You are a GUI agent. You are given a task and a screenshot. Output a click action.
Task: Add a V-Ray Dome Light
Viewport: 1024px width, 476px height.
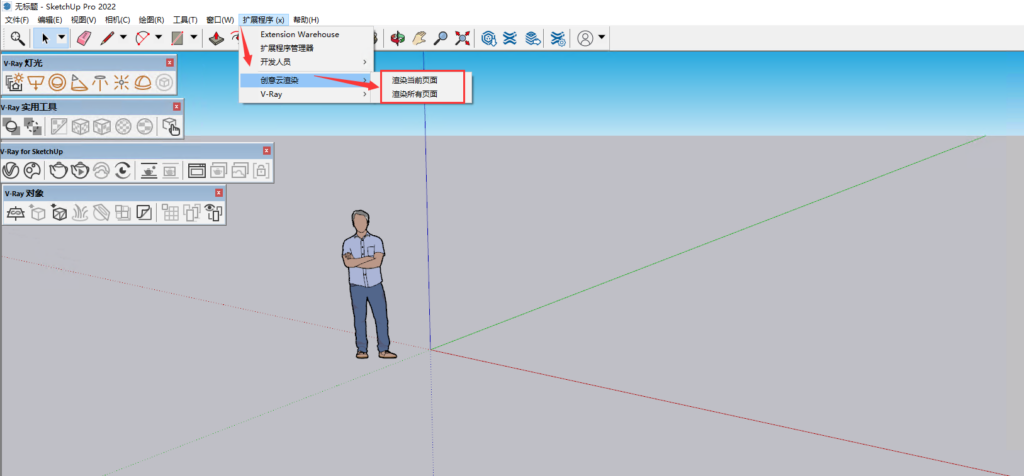[x=144, y=82]
